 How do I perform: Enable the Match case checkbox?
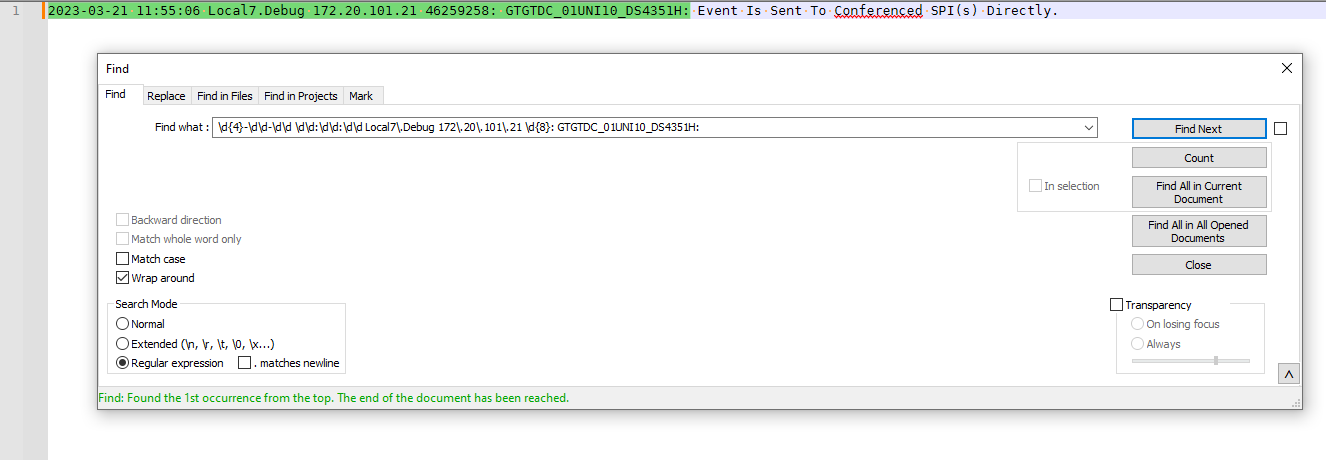123,259
